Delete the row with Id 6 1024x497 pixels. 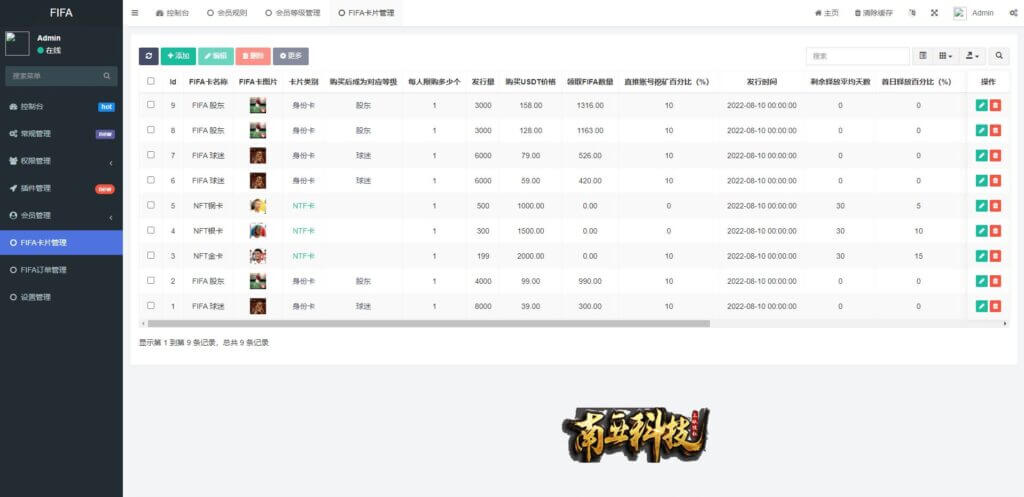995,180
